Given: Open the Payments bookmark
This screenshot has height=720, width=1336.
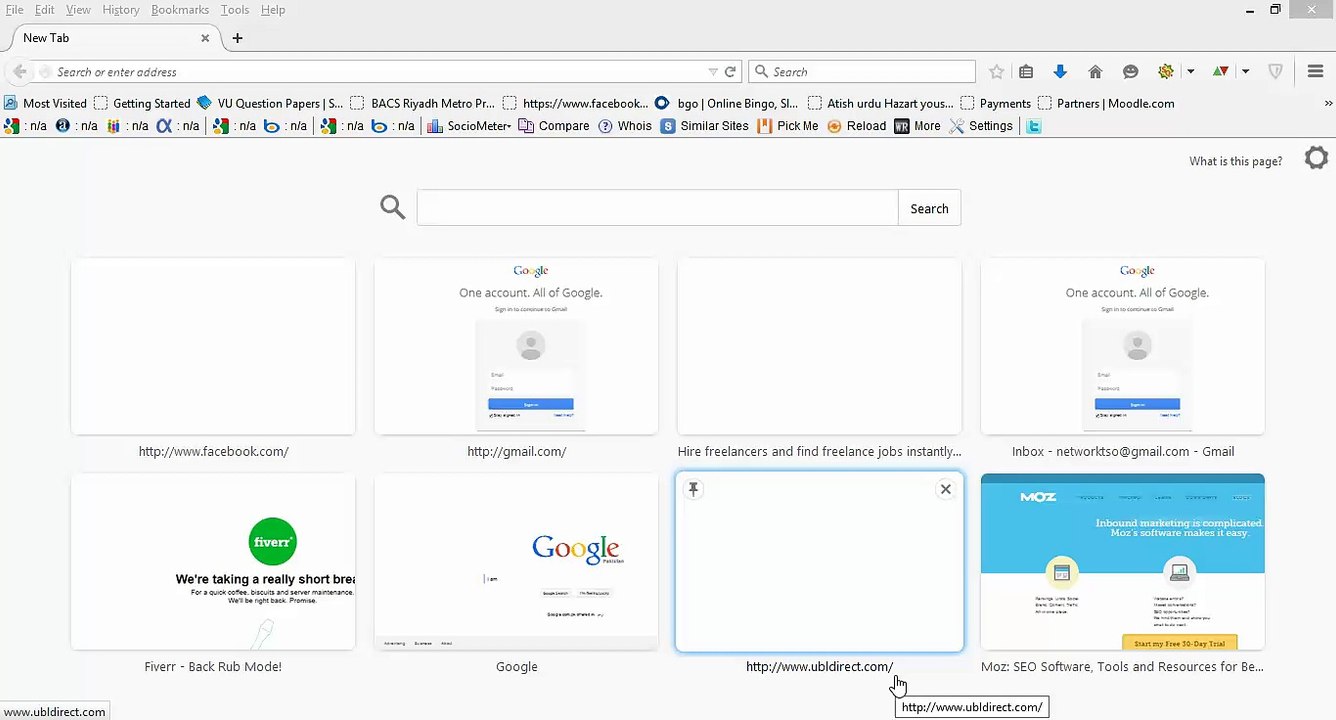Looking at the screenshot, I should [x=996, y=103].
